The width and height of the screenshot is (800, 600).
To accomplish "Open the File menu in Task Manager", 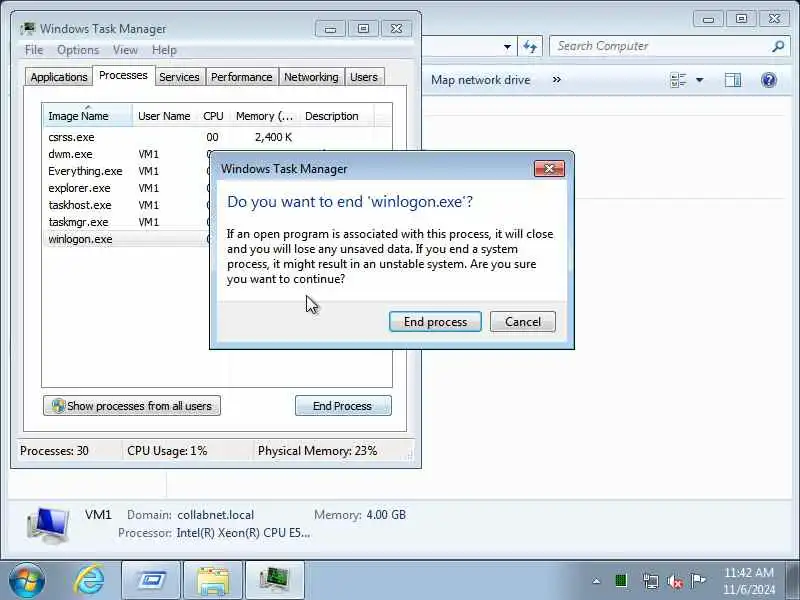I will click(x=34, y=50).
